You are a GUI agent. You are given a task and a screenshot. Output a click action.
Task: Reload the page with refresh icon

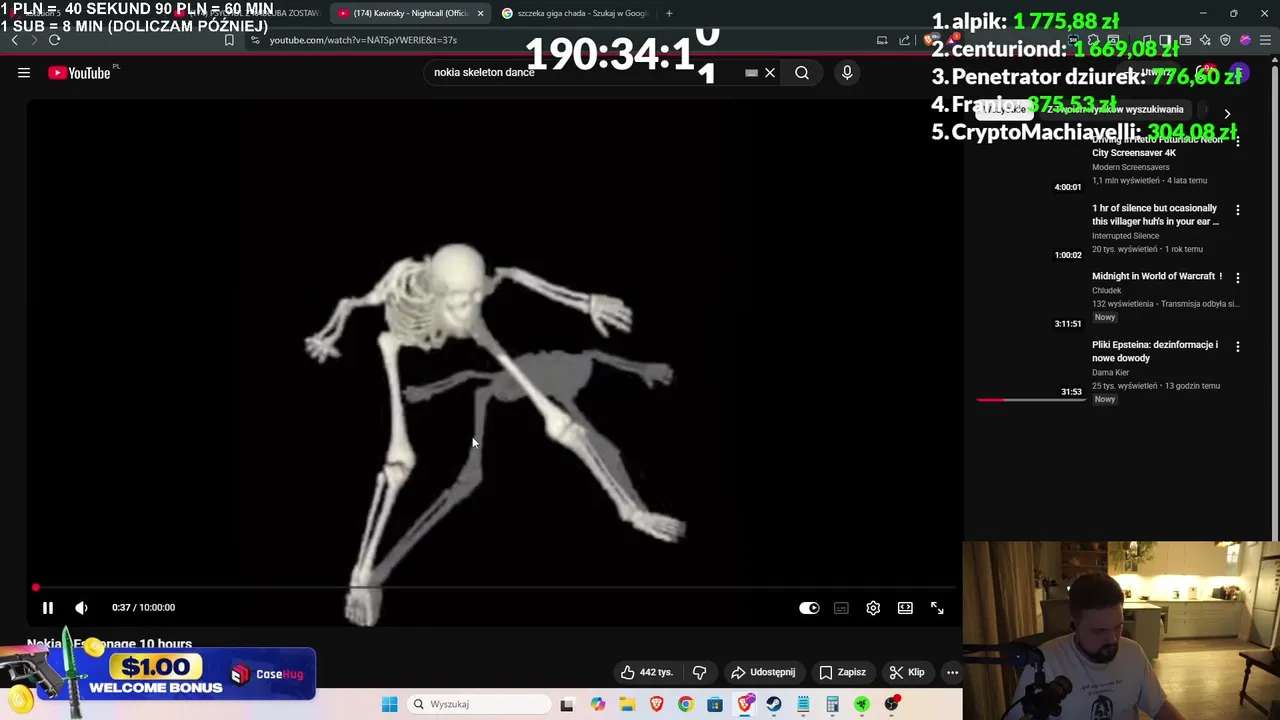click(54, 40)
